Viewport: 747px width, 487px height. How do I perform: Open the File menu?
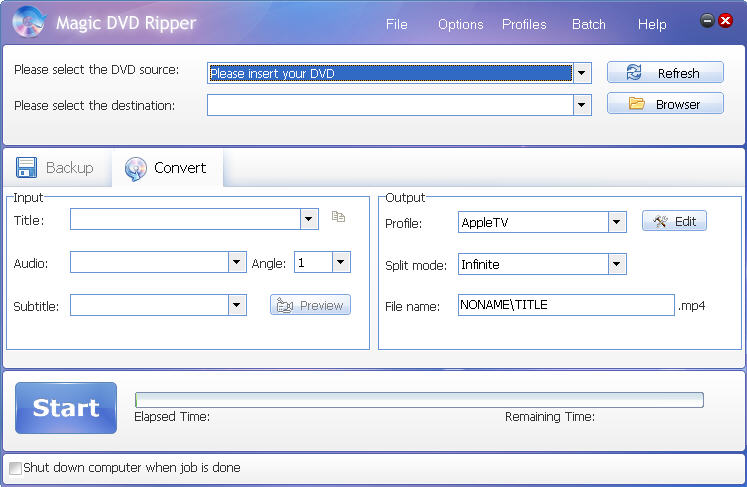pyautogui.click(x=396, y=24)
